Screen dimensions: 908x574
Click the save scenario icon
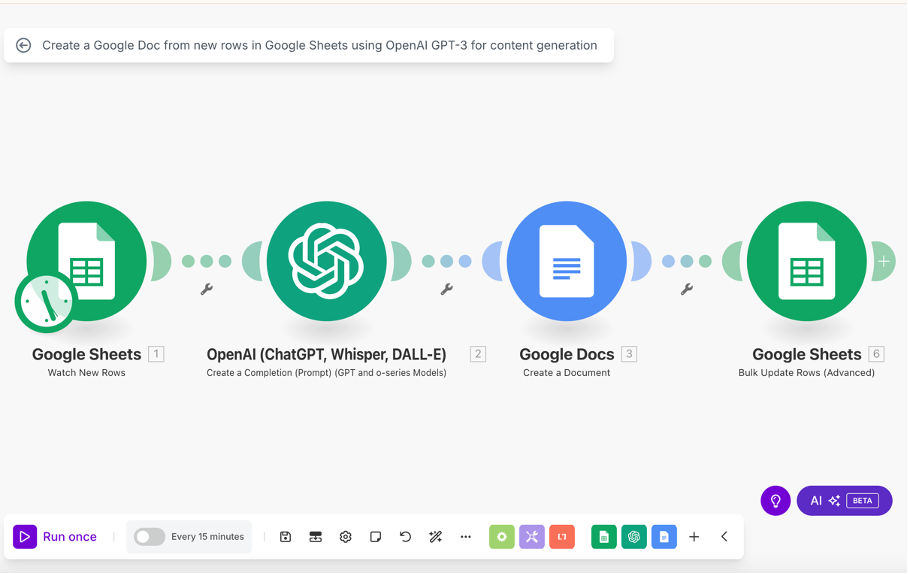[285, 537]
